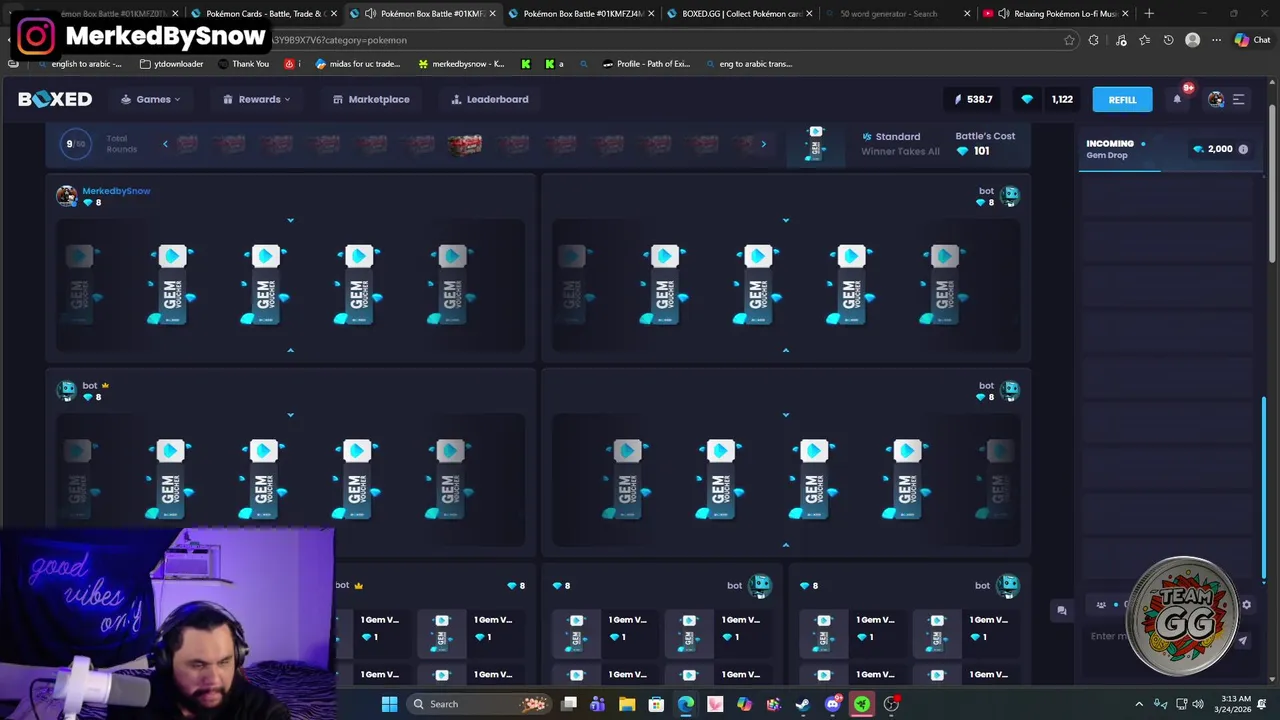Open browser settings and more menu

pyautogui.click(x=1216, y=40)
